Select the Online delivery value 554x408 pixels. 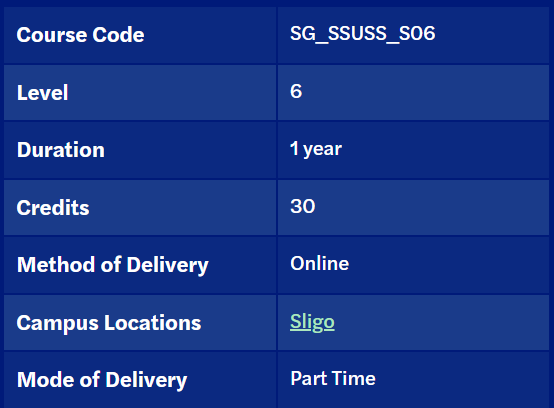coord(319,264)
